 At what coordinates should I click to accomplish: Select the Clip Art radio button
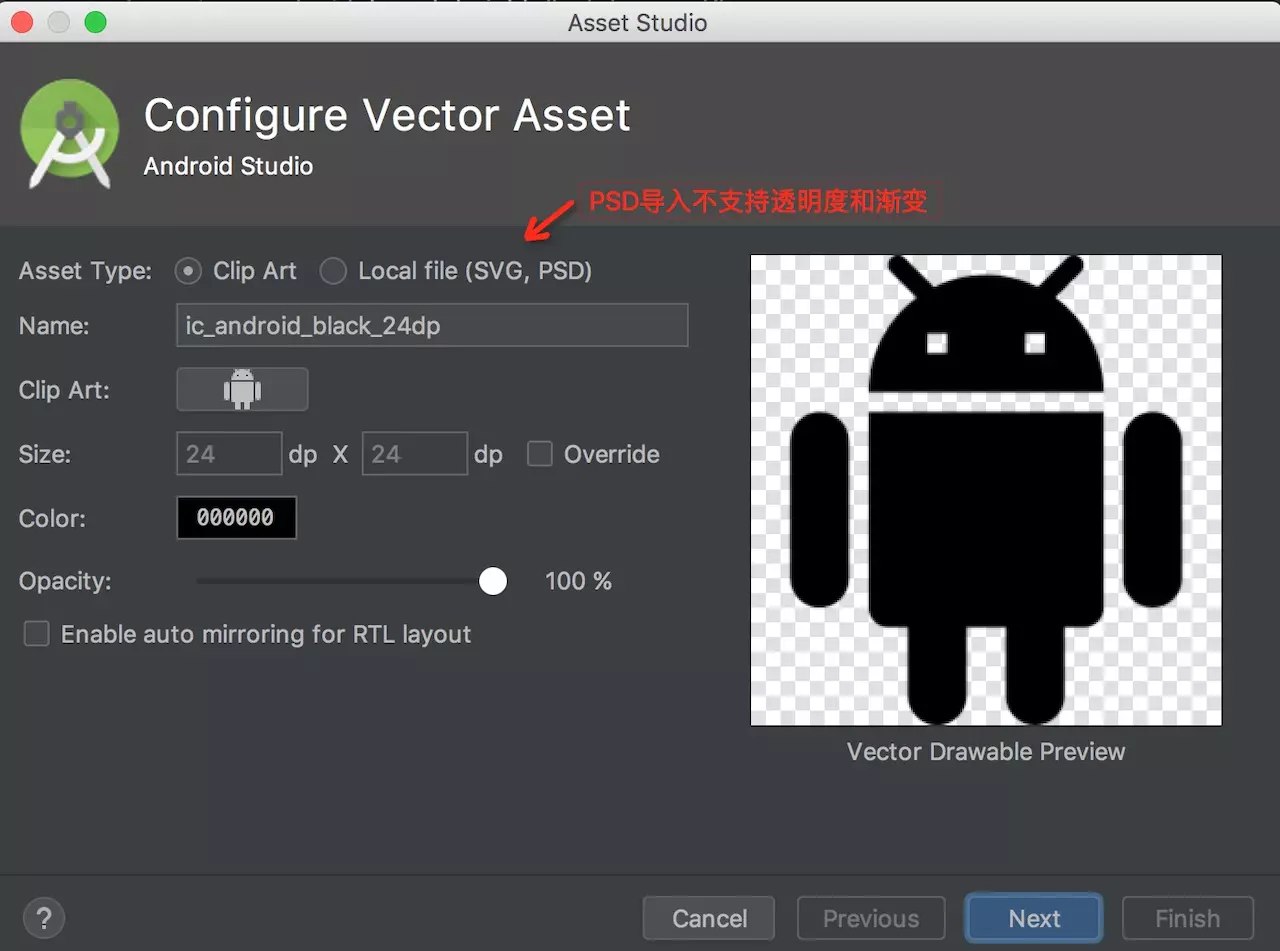tap(188, 271)
